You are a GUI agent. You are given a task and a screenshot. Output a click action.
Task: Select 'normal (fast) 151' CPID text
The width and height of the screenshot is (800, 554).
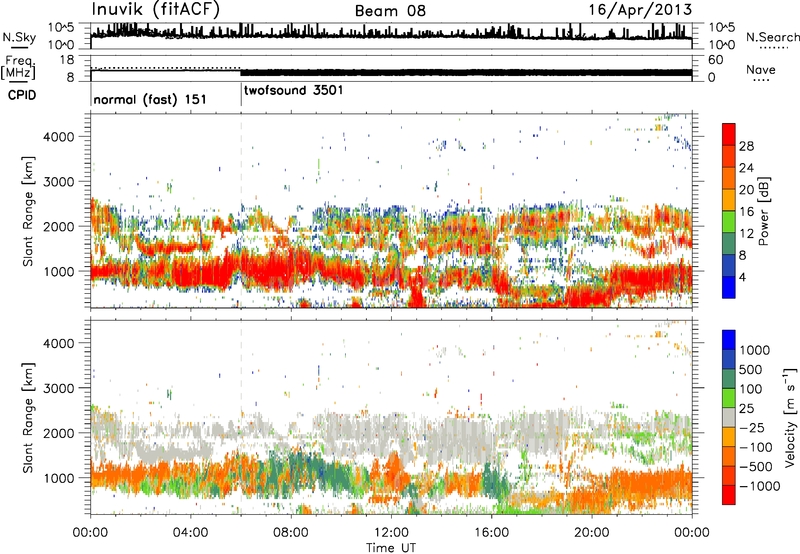pos(150,99)
